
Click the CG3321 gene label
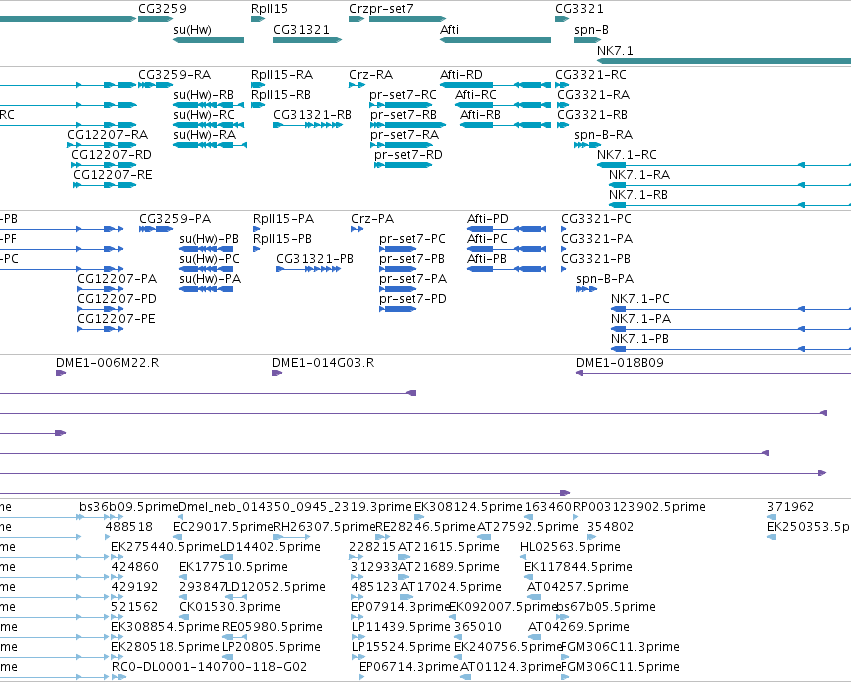pos(579,9)
